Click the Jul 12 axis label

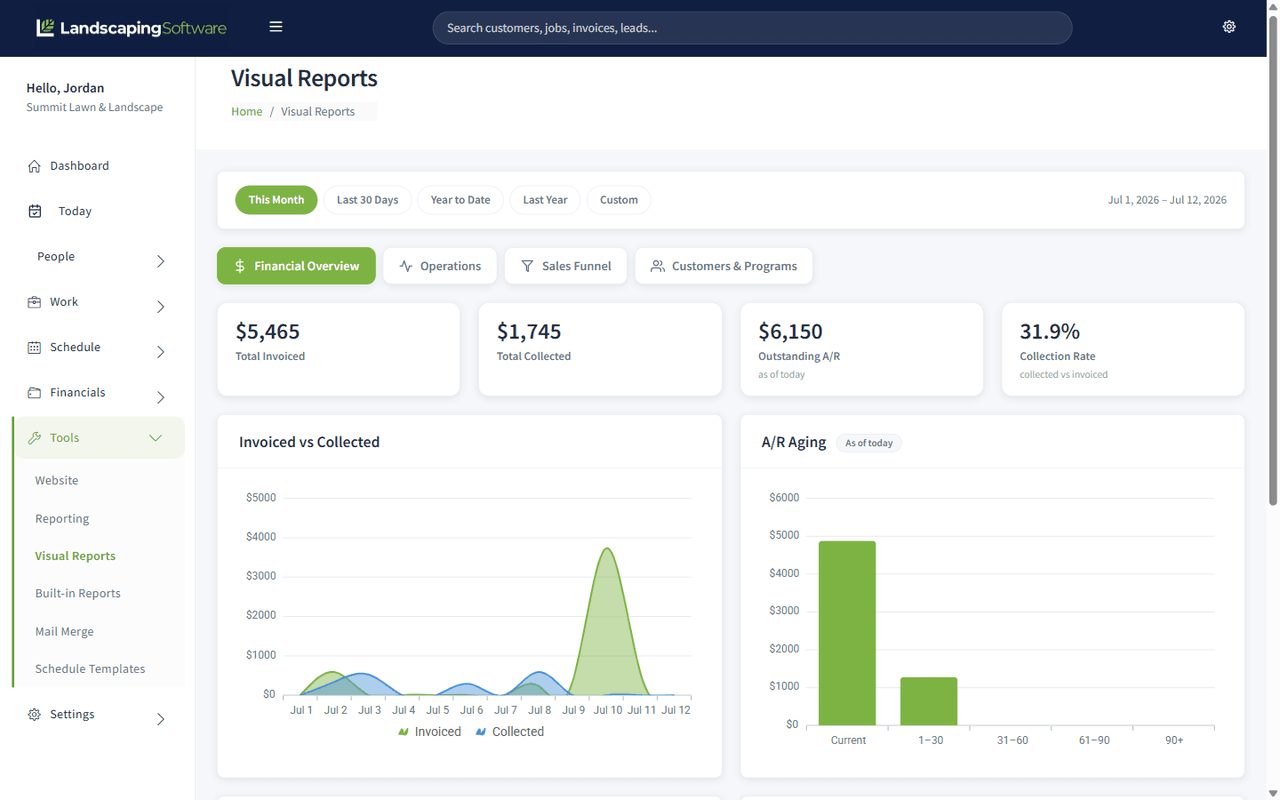tap(676, 710)
